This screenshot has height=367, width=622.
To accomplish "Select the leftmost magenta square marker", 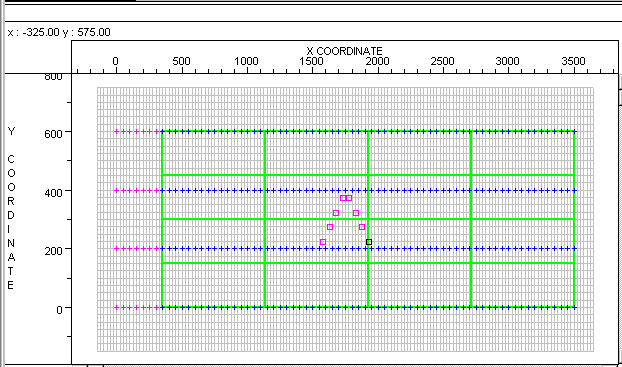I will (323, 242).
